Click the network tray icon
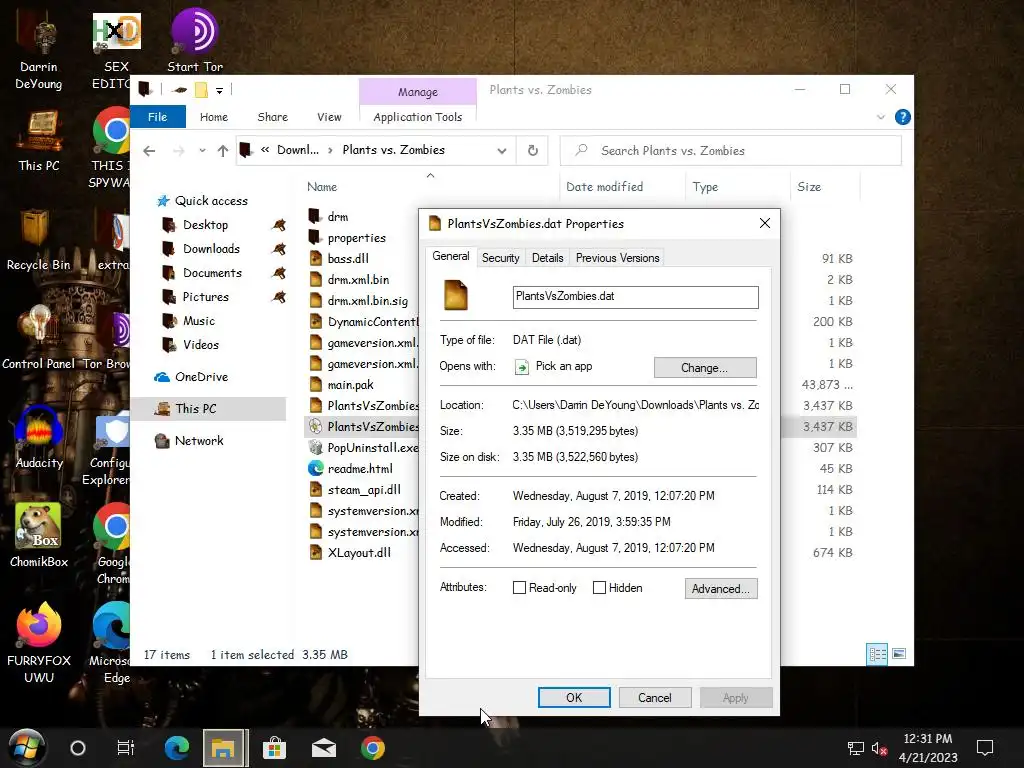1024x768 pixels. point(856,748)
